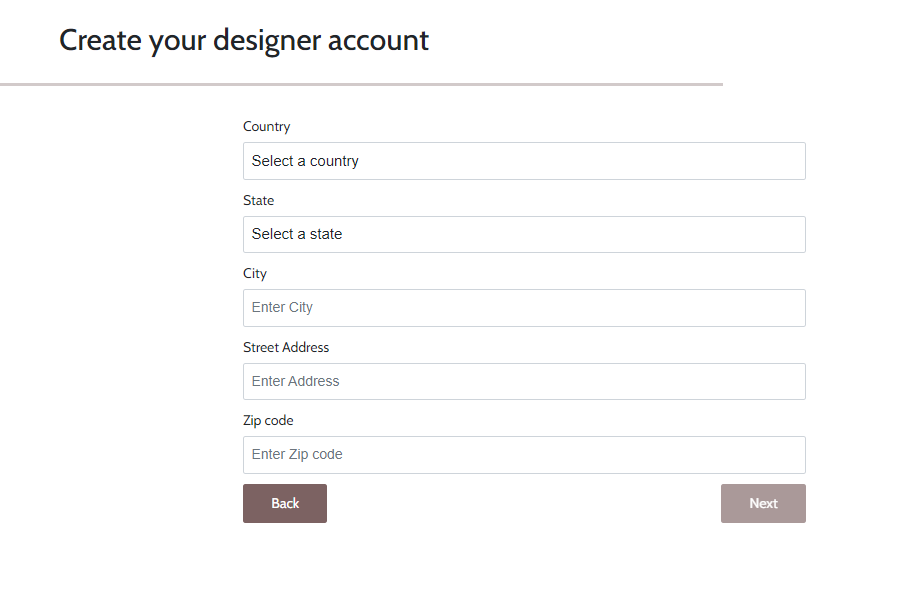Click the 'Create your designer account' heading
This screenshot has height=597, width=897.
pyautogui.click(x=244, y=40)
